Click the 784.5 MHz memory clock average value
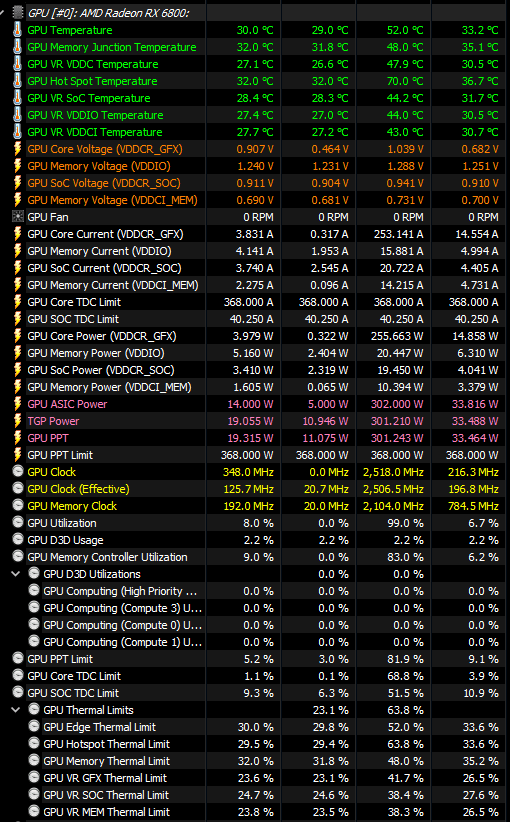510x822 pixels. click(473, 506)
